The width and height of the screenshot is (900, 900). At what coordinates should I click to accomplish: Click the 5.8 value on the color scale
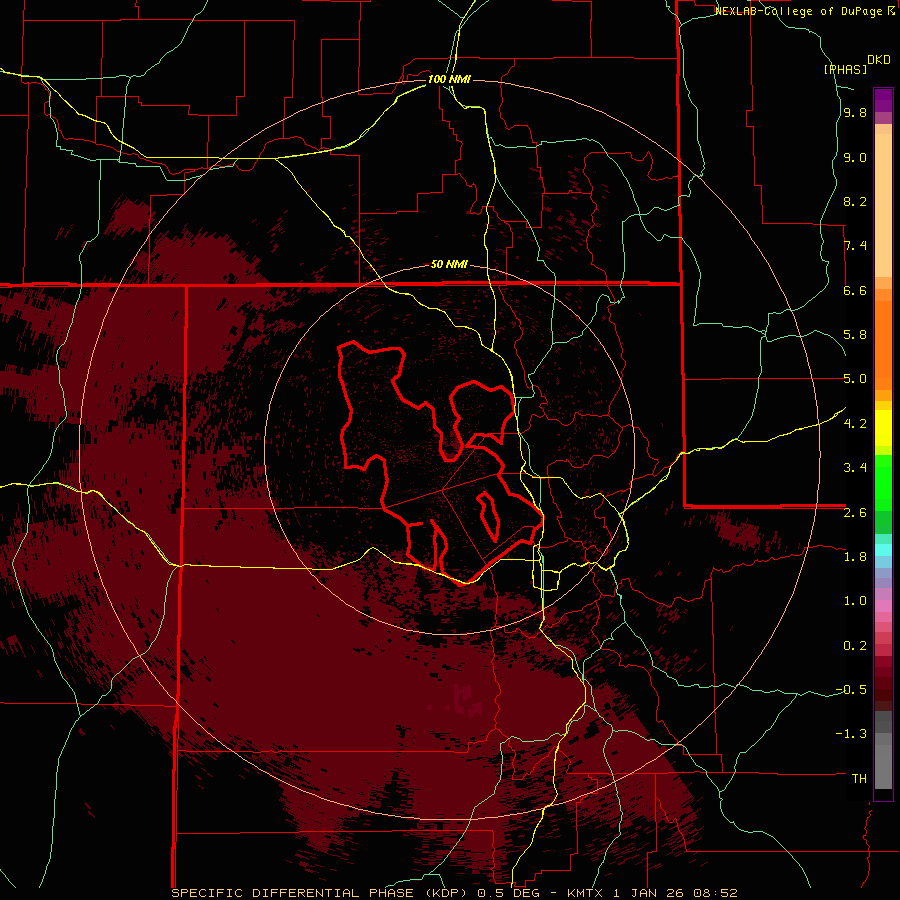855,335
